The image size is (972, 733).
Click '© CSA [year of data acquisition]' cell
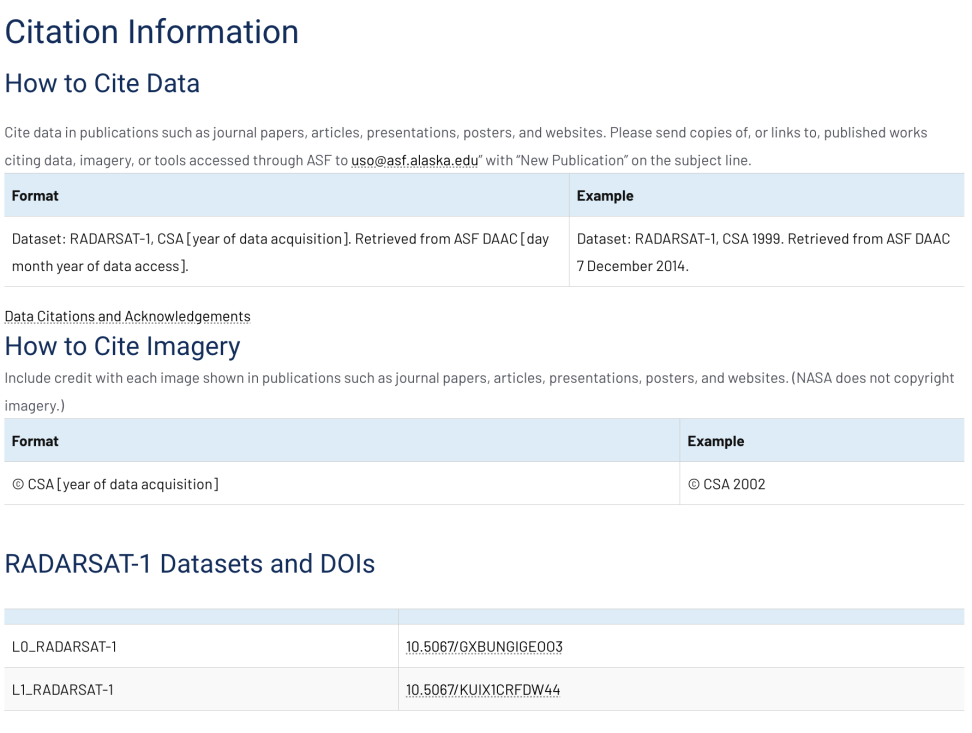pyautogui.click(x=342, y=484)
